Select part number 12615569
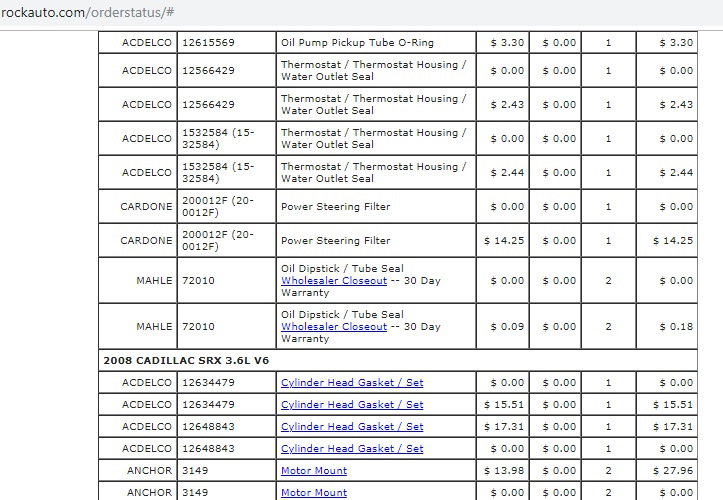Screen dimensions: 723x500 point(208,42)
